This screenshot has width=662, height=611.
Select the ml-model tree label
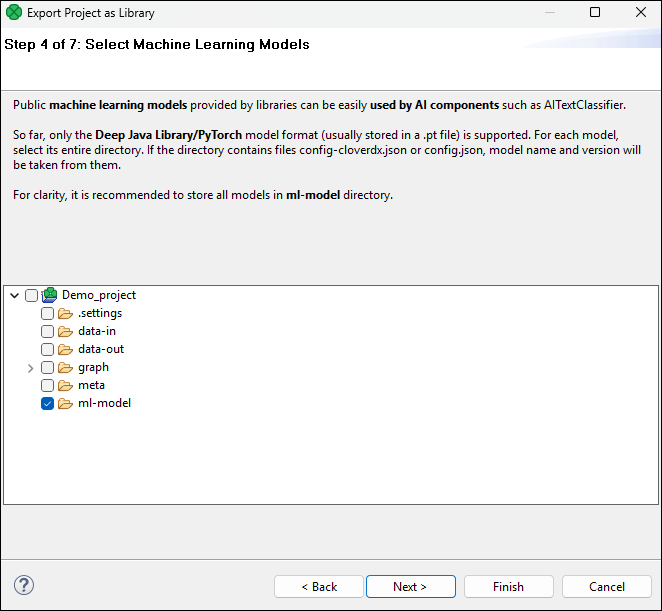pos(104,403)
